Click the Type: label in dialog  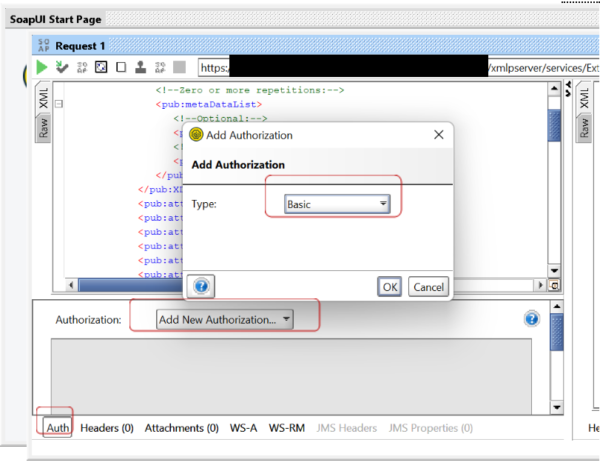click(x=204, y=204)
